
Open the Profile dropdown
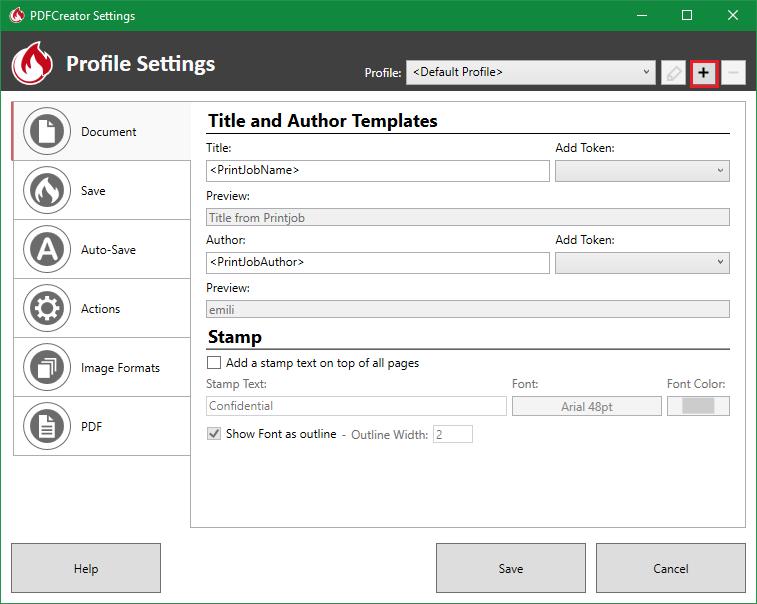point(531,72)
